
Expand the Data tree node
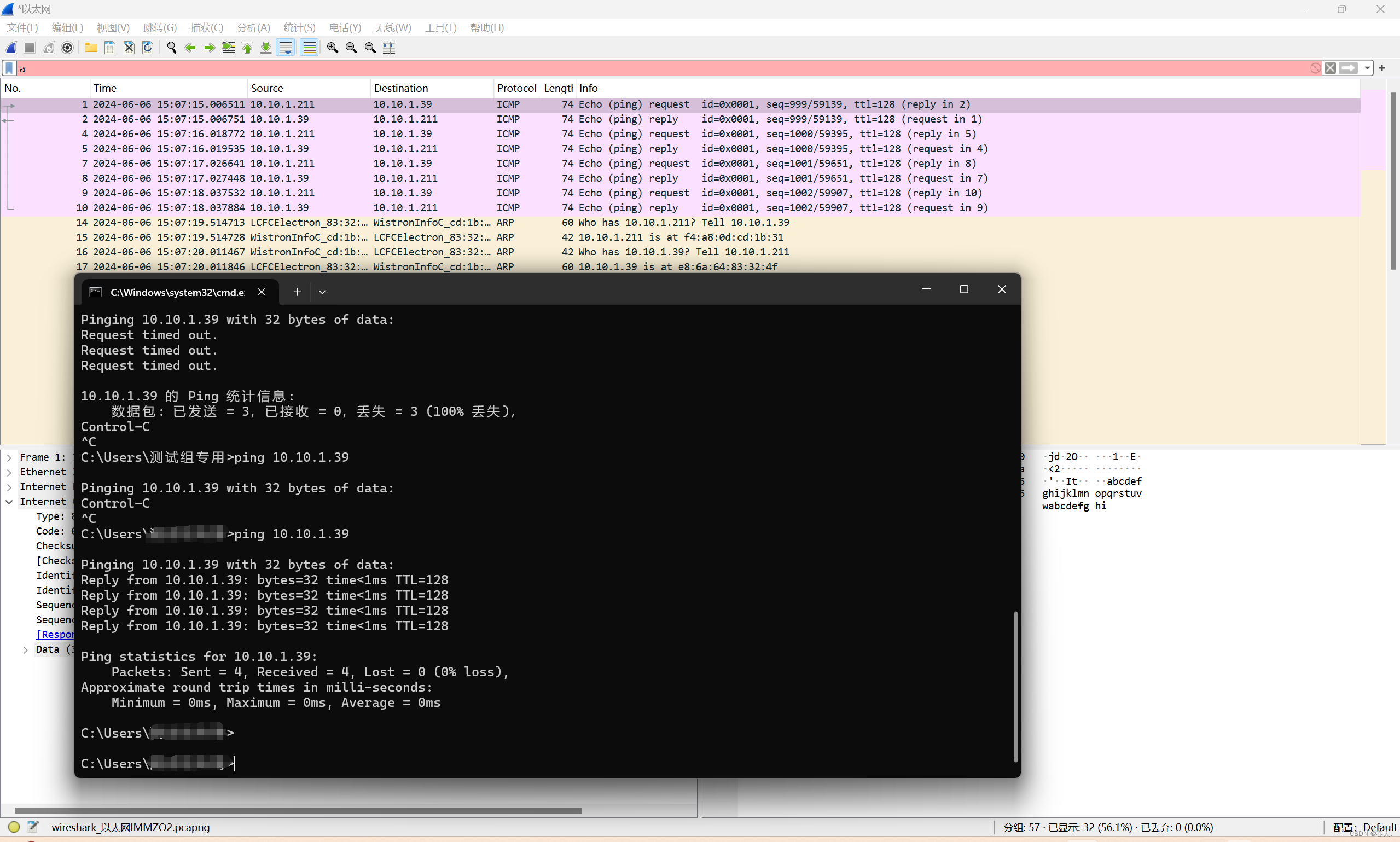click(x=26, y=649)
